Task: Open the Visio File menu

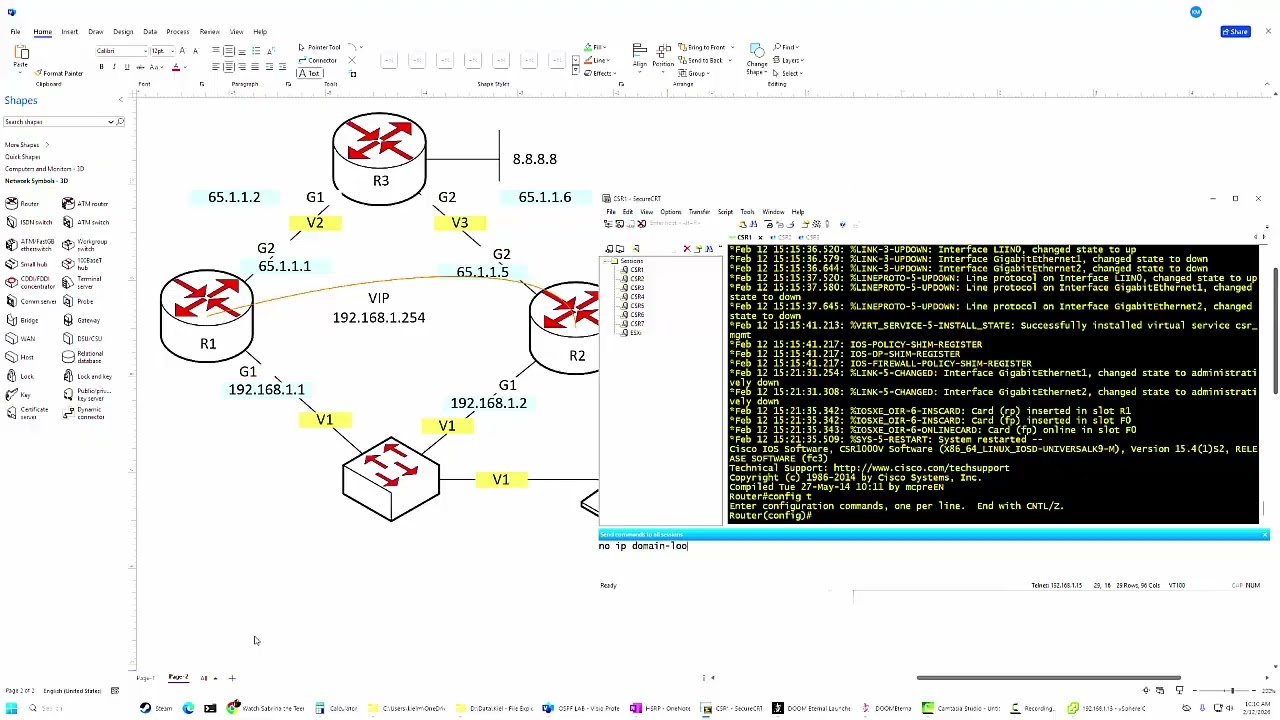Action: [x=15, y=32]
